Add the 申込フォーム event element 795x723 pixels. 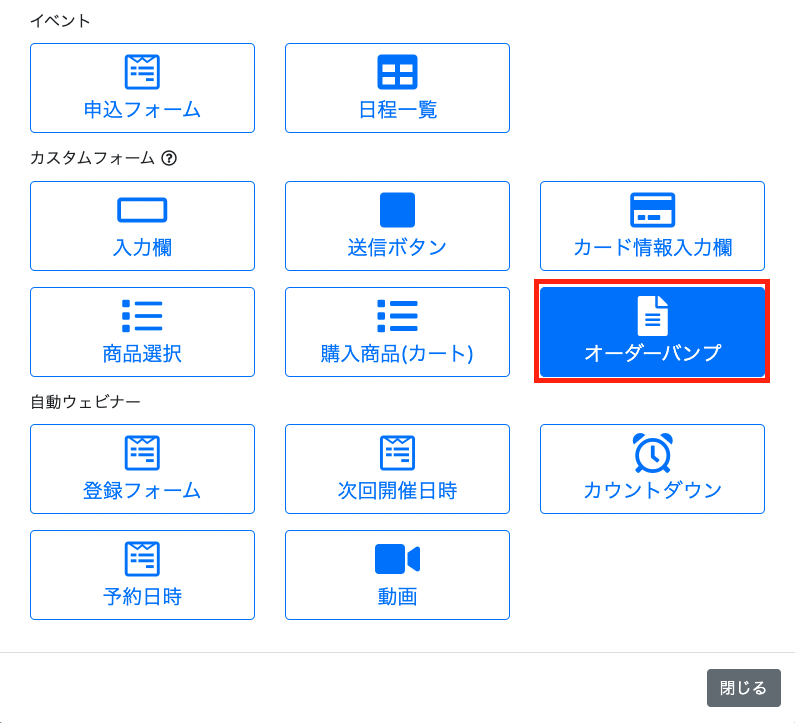142,88
